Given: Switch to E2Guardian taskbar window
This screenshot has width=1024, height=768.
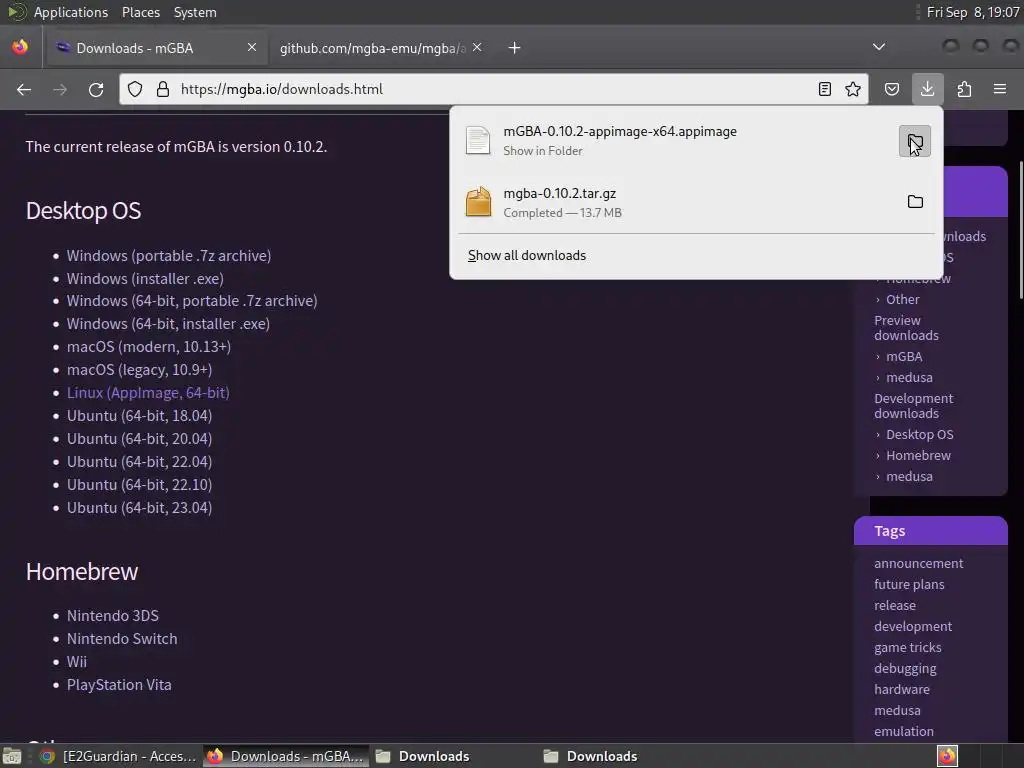Looking at the screenshot, I should pyautogui.click(x=118, y=756).
